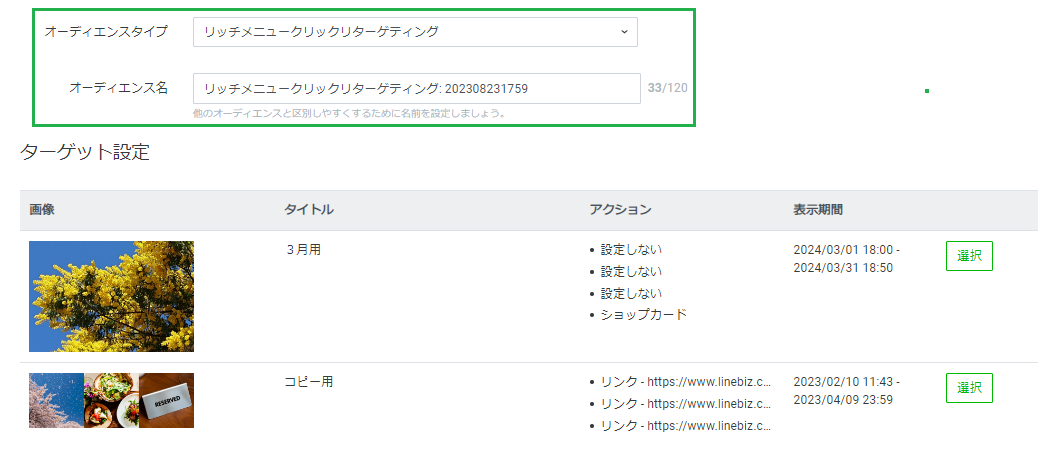Click the 表示期間 column header
The image size is (1053, 461).
click(x=818, y=210)
